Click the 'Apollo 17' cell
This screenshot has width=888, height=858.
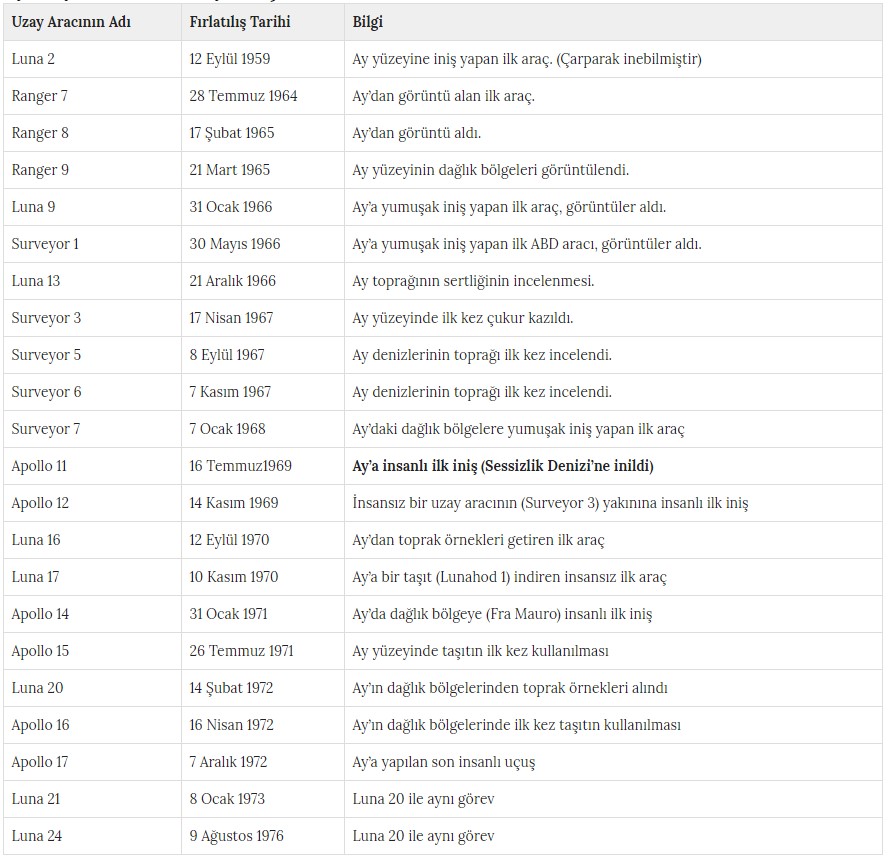[x=40, y=762]
